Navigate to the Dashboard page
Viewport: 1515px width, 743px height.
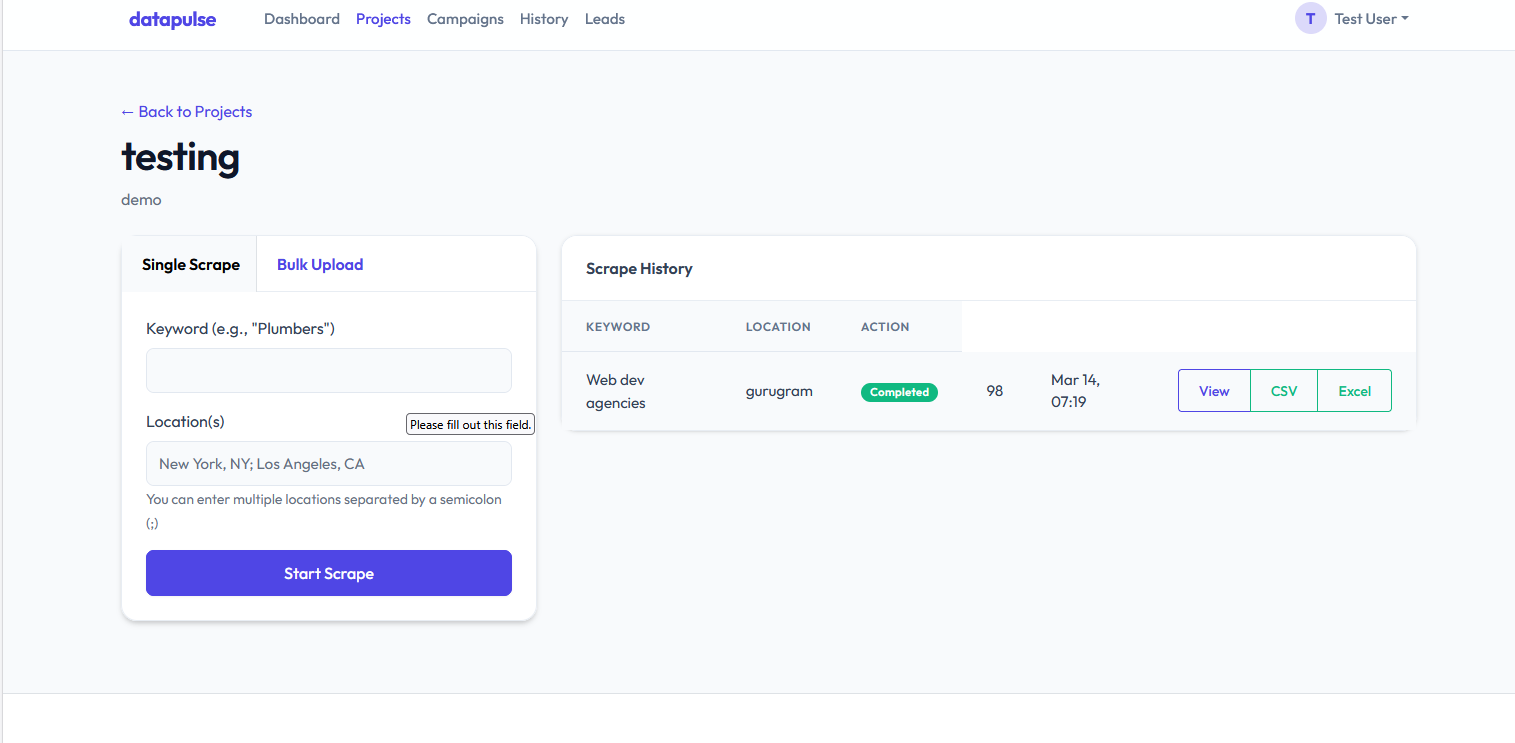pyautogui.click(x=301, y=18)
